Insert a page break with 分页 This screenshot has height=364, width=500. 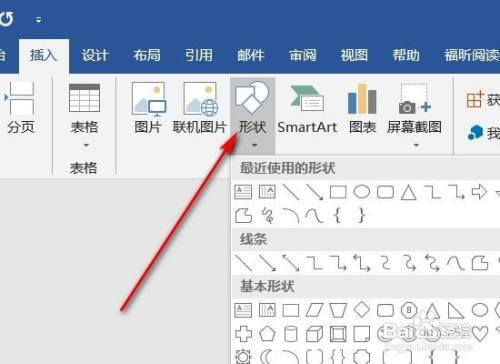[21, 108]
